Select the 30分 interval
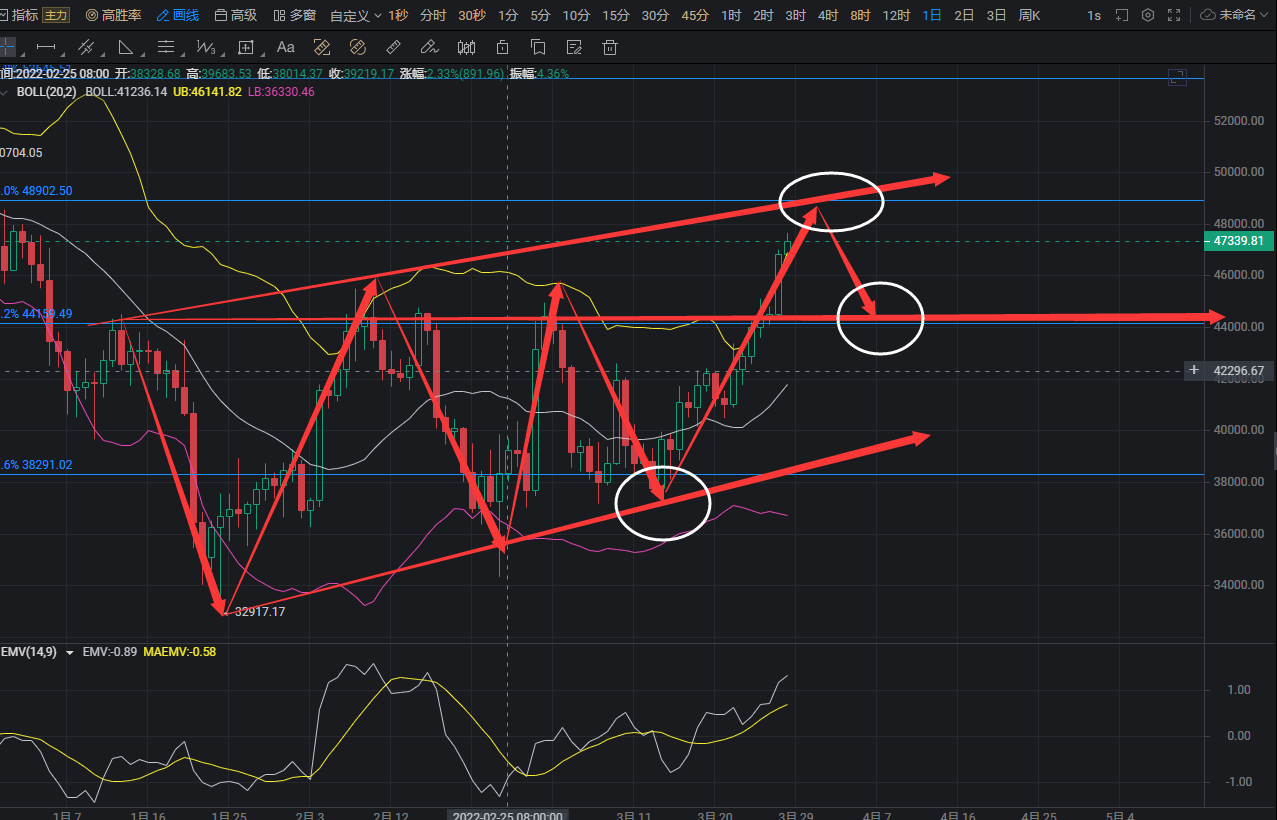 (x=655, y=15)
